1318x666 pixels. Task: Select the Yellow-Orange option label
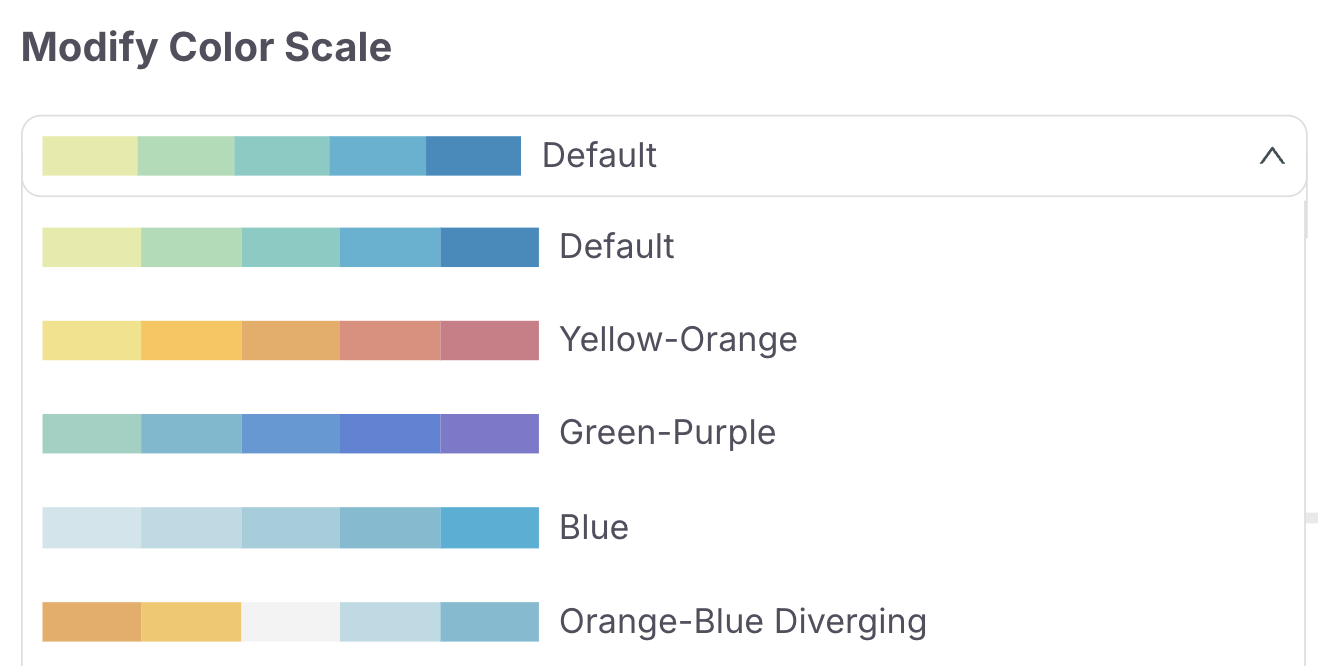coord(678,340)
